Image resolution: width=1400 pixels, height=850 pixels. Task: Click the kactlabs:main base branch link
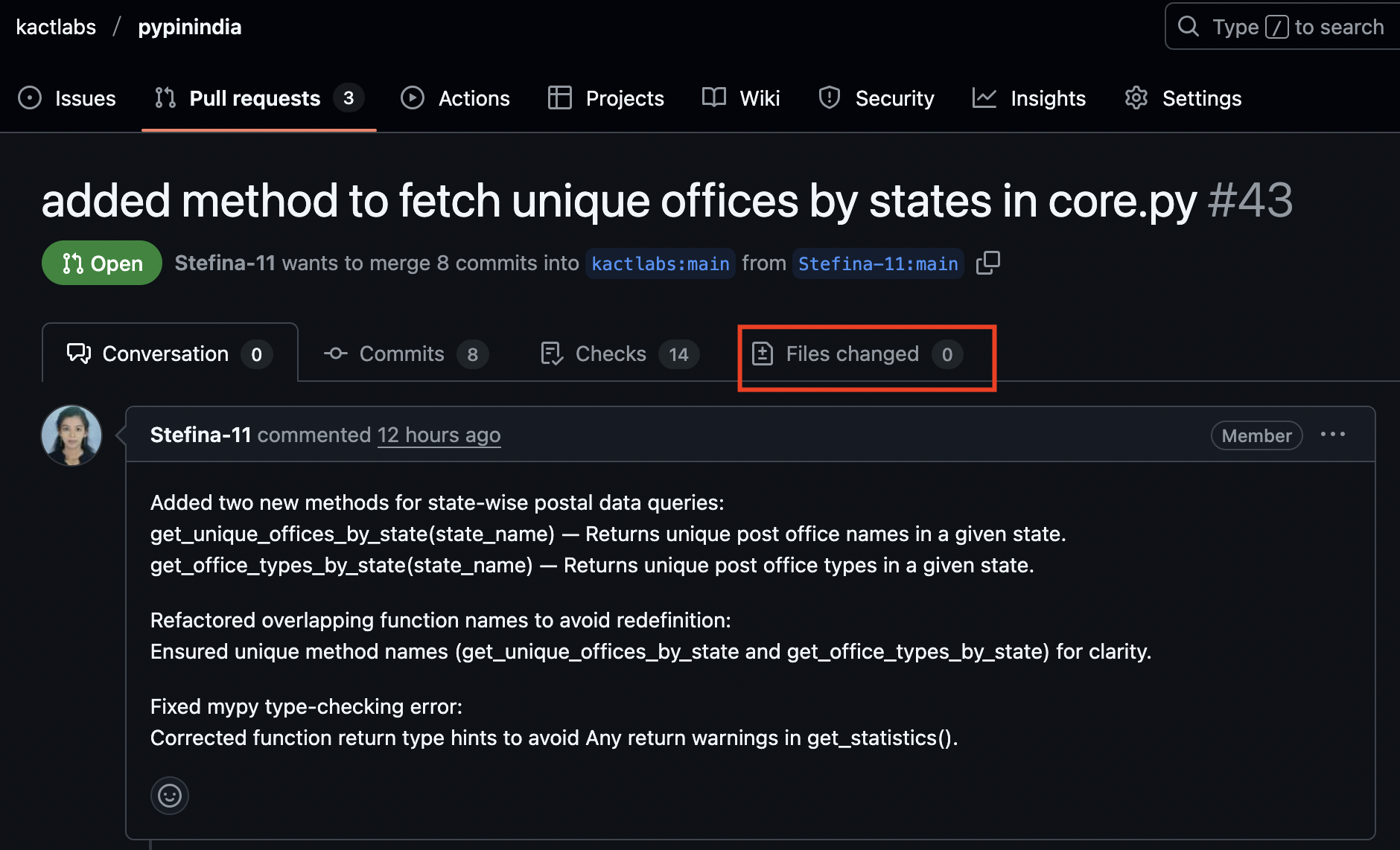660,263
